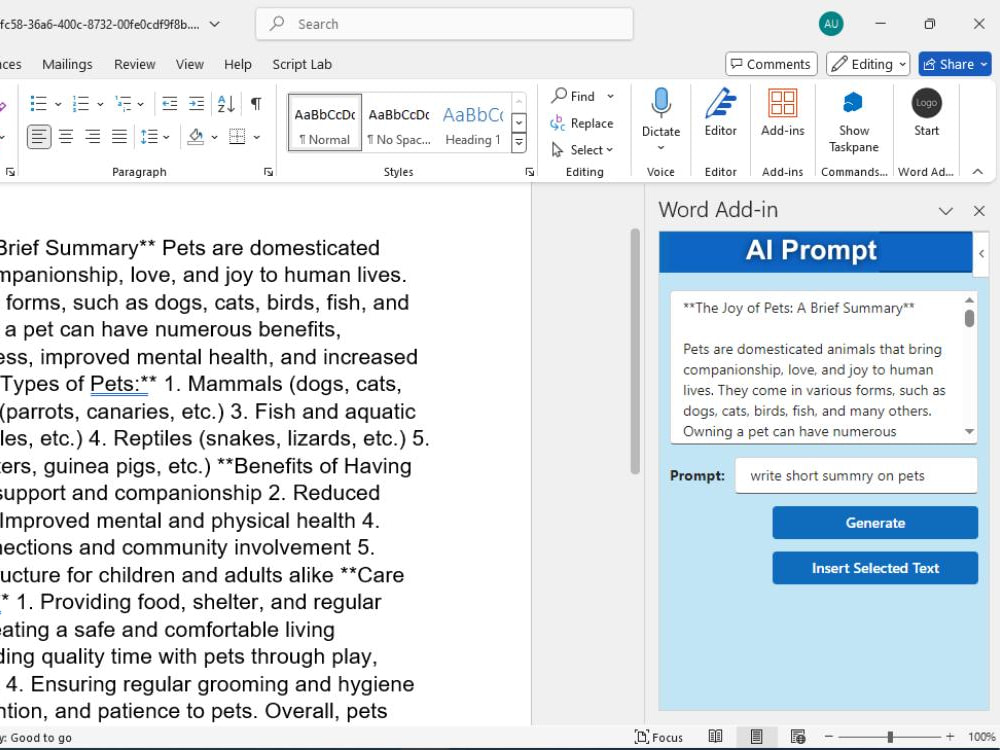Open the Review tab

[135, 64]
